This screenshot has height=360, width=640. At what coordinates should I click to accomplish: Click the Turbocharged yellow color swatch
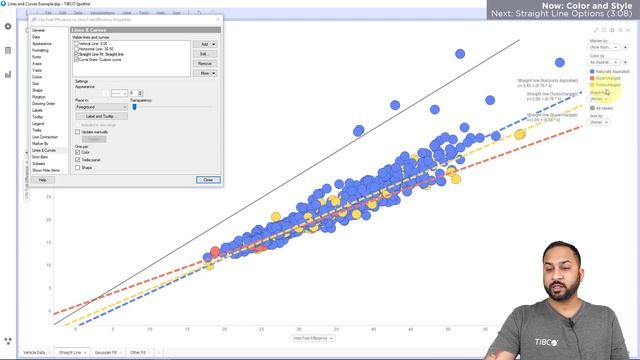tap(592, 84)
